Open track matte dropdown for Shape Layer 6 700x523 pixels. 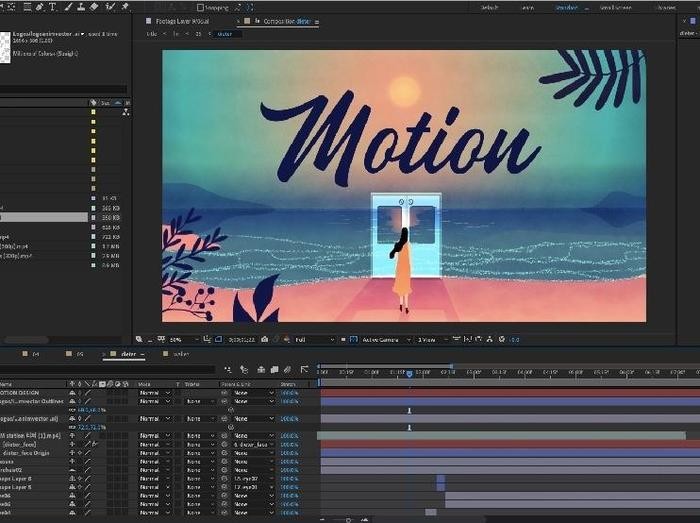[200, 479]
